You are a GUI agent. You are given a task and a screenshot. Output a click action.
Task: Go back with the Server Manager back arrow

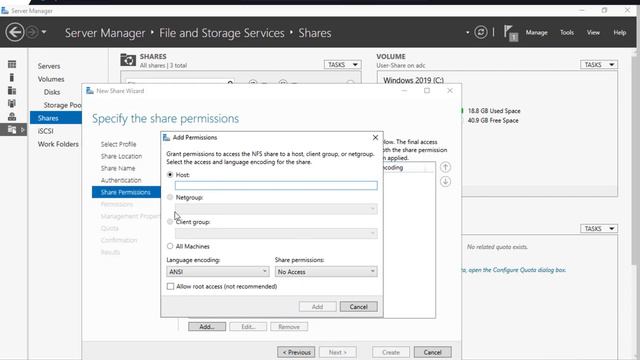[x=15, y=32]
